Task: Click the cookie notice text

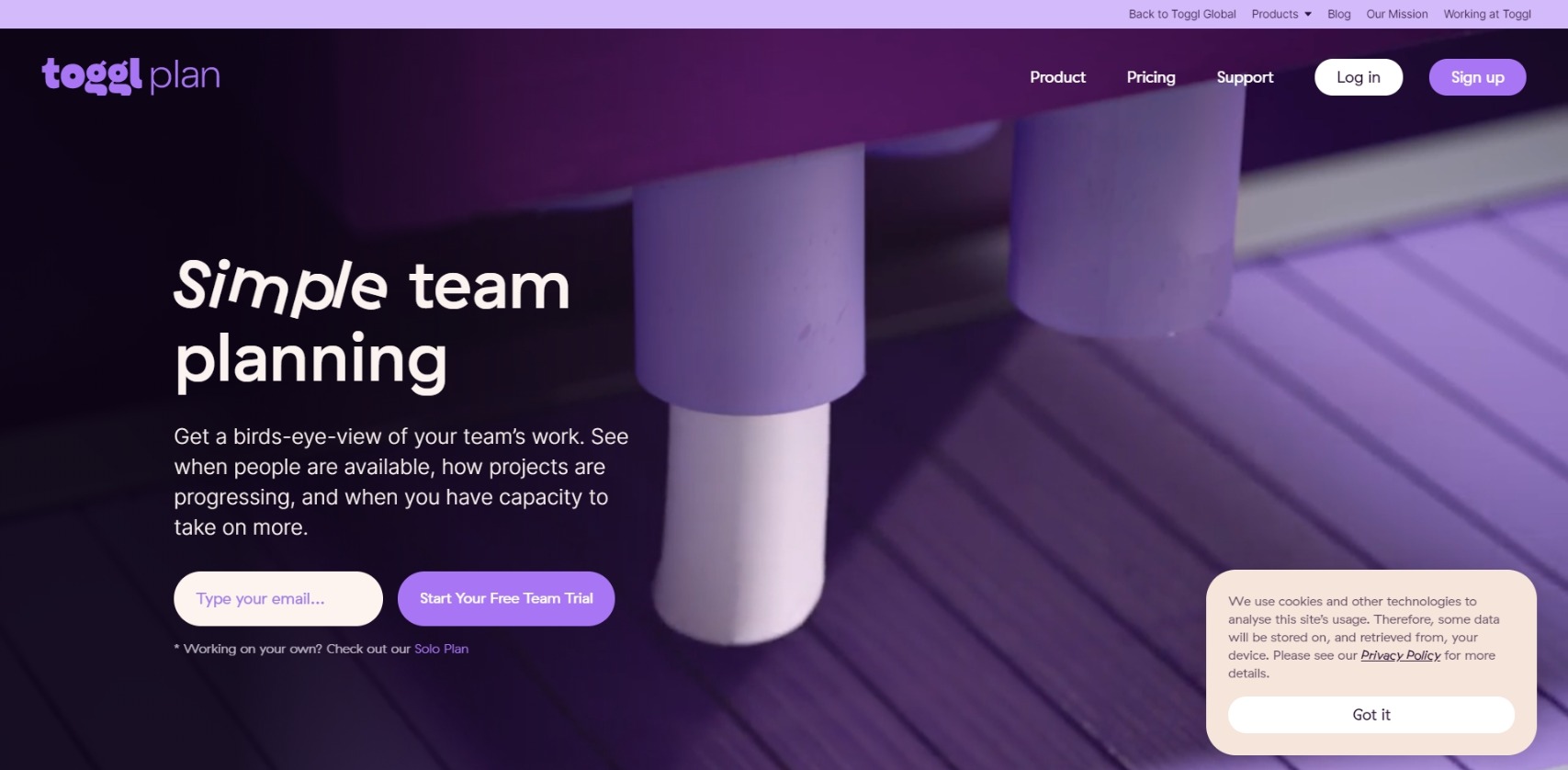Action: [x=1364, y=637]
